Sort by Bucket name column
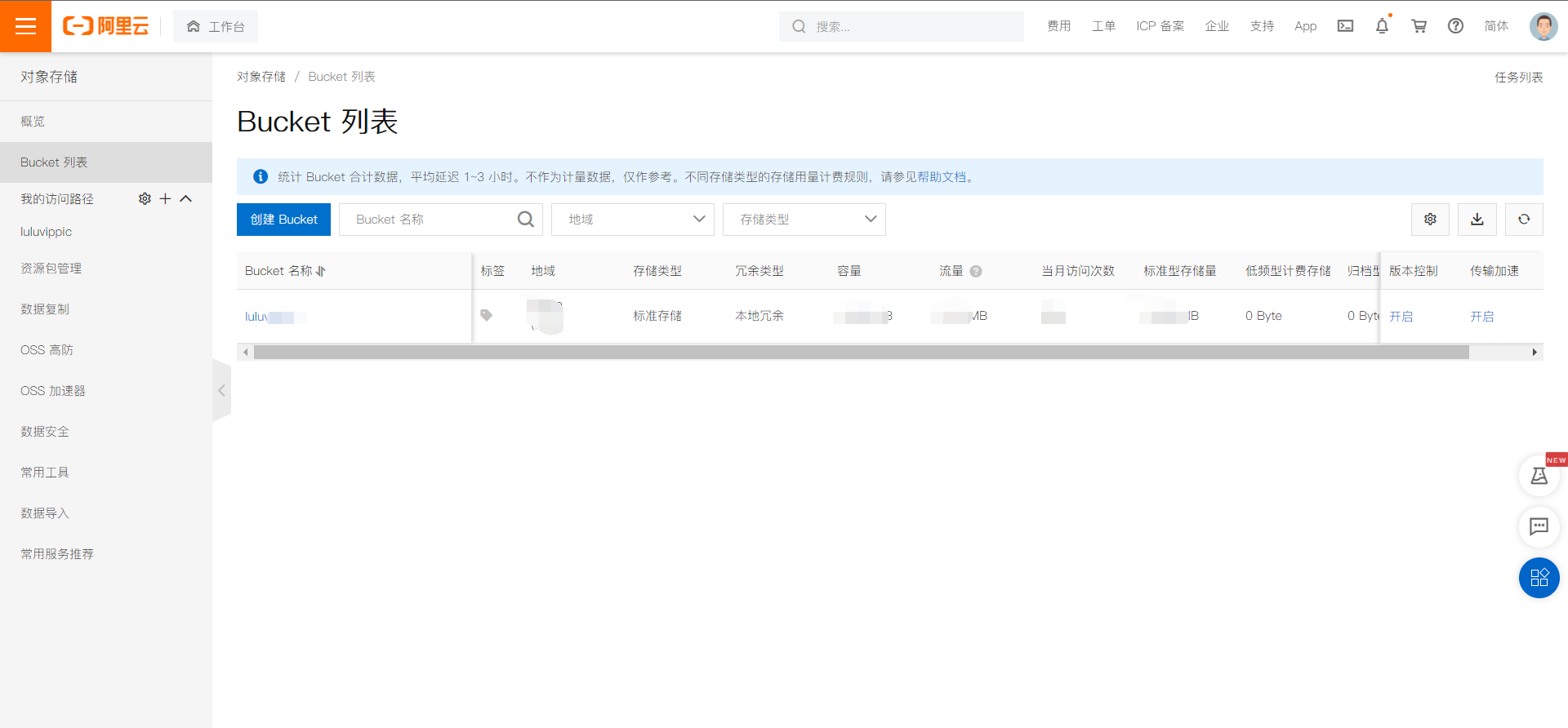This screenshot has width=1568, height=728. 321,271
